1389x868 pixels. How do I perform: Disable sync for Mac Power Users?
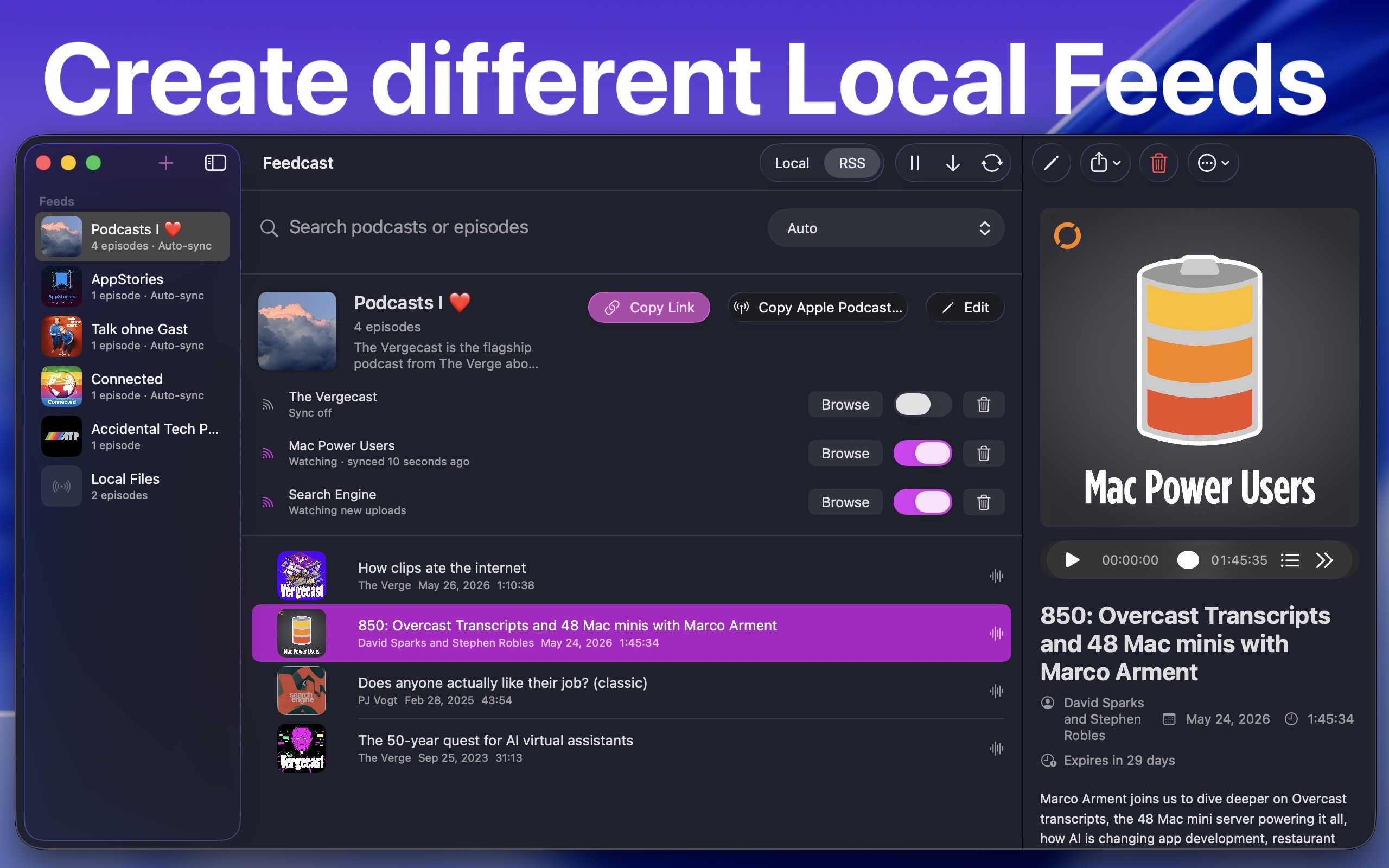[922, 454]
